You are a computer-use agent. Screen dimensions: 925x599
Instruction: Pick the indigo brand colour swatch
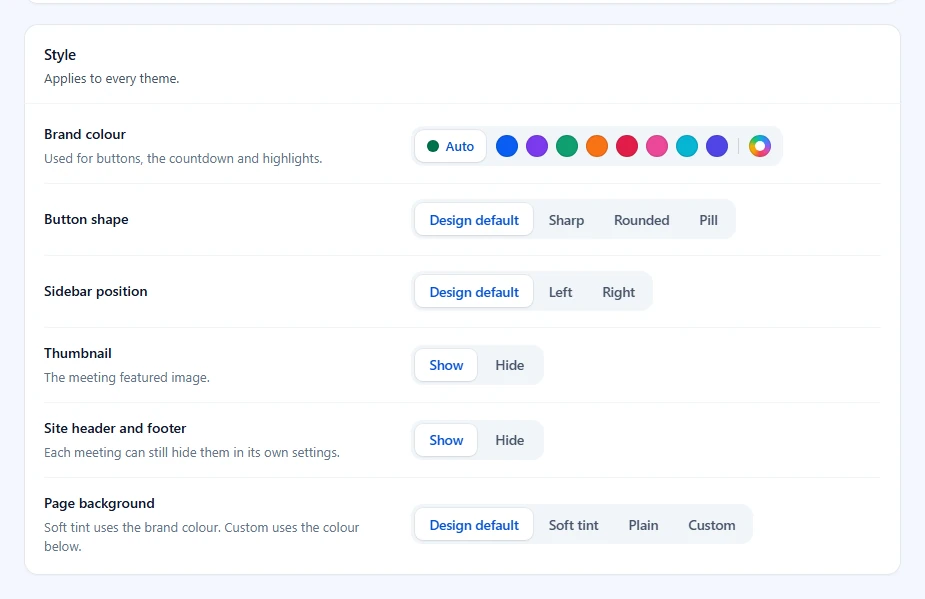tap(717, 146)
